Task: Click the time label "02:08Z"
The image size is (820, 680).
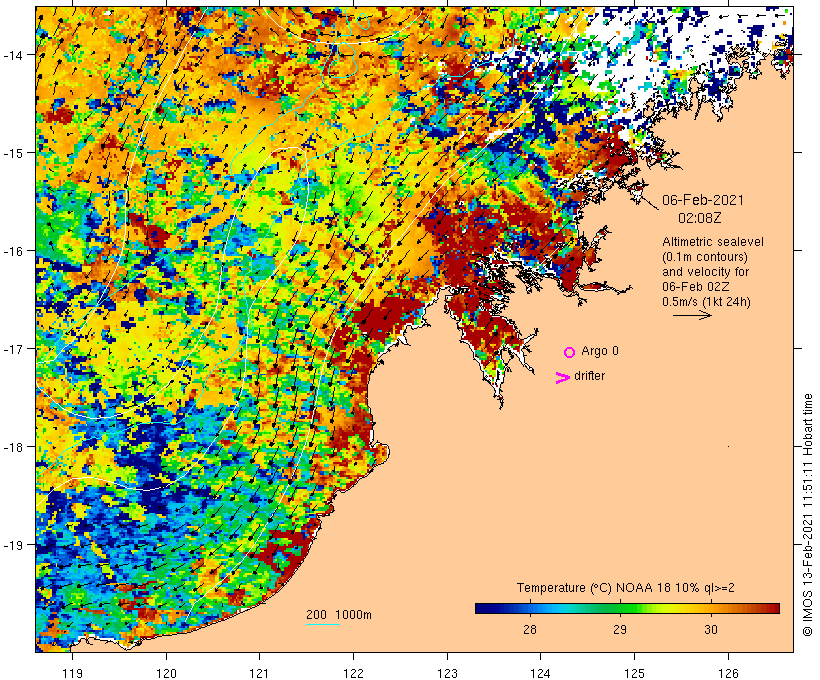Action: [x=700, y=218]
